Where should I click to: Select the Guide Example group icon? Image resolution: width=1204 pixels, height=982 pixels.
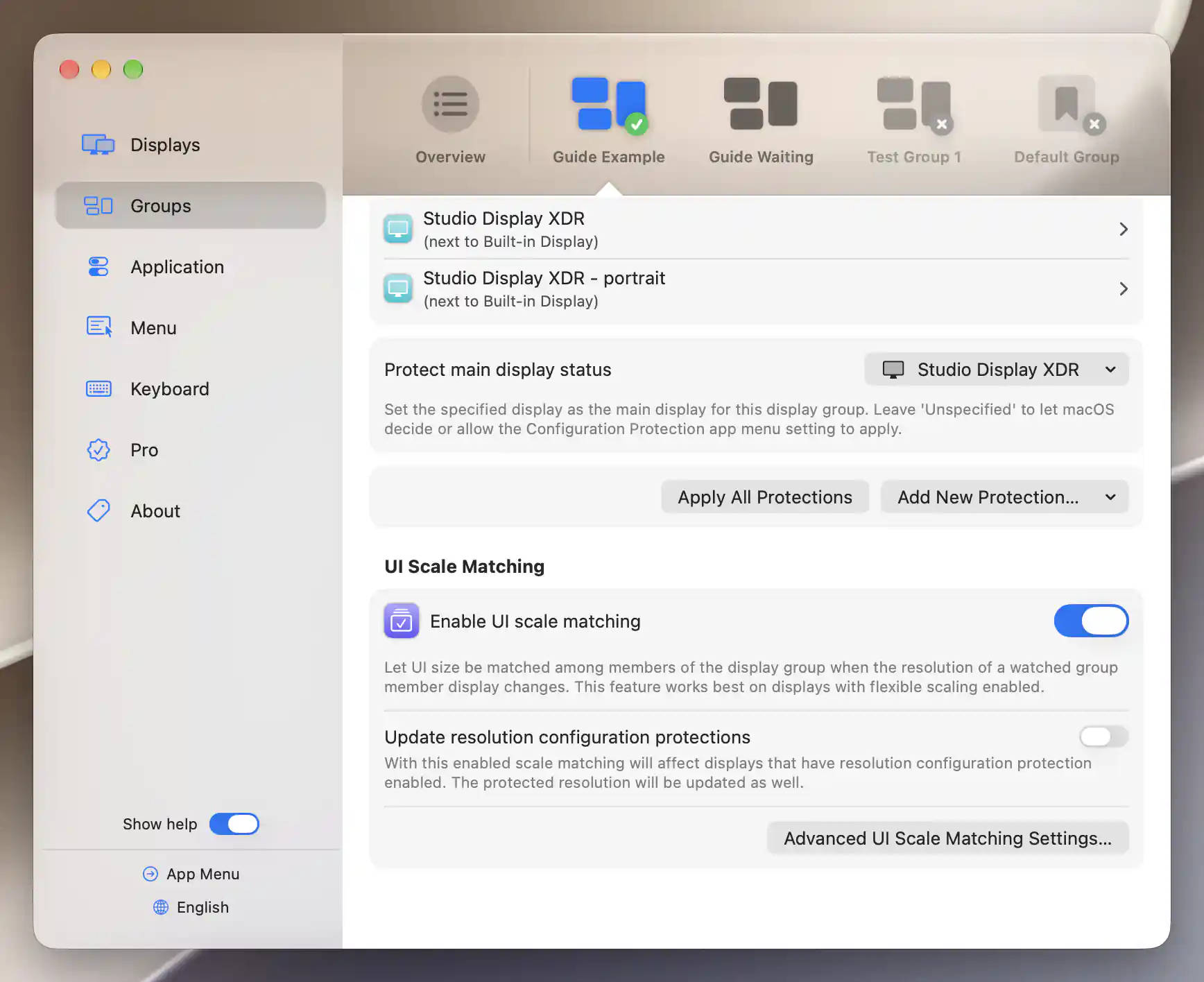click(x=609, y=105)
